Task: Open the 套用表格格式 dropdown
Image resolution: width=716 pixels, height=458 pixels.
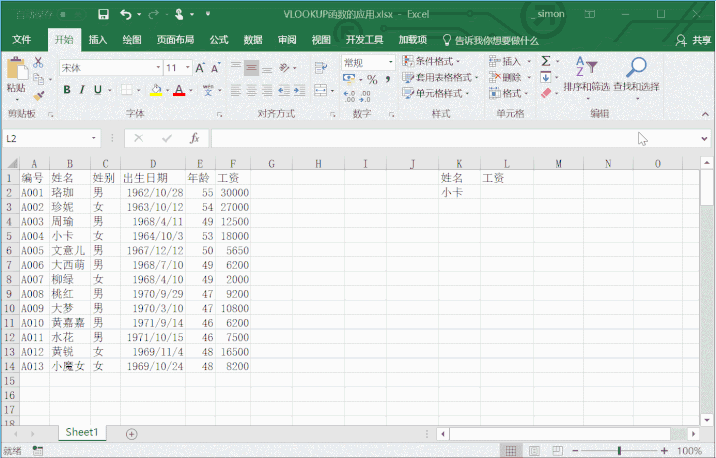Action: pyautogui.click(x=440, y=77)
